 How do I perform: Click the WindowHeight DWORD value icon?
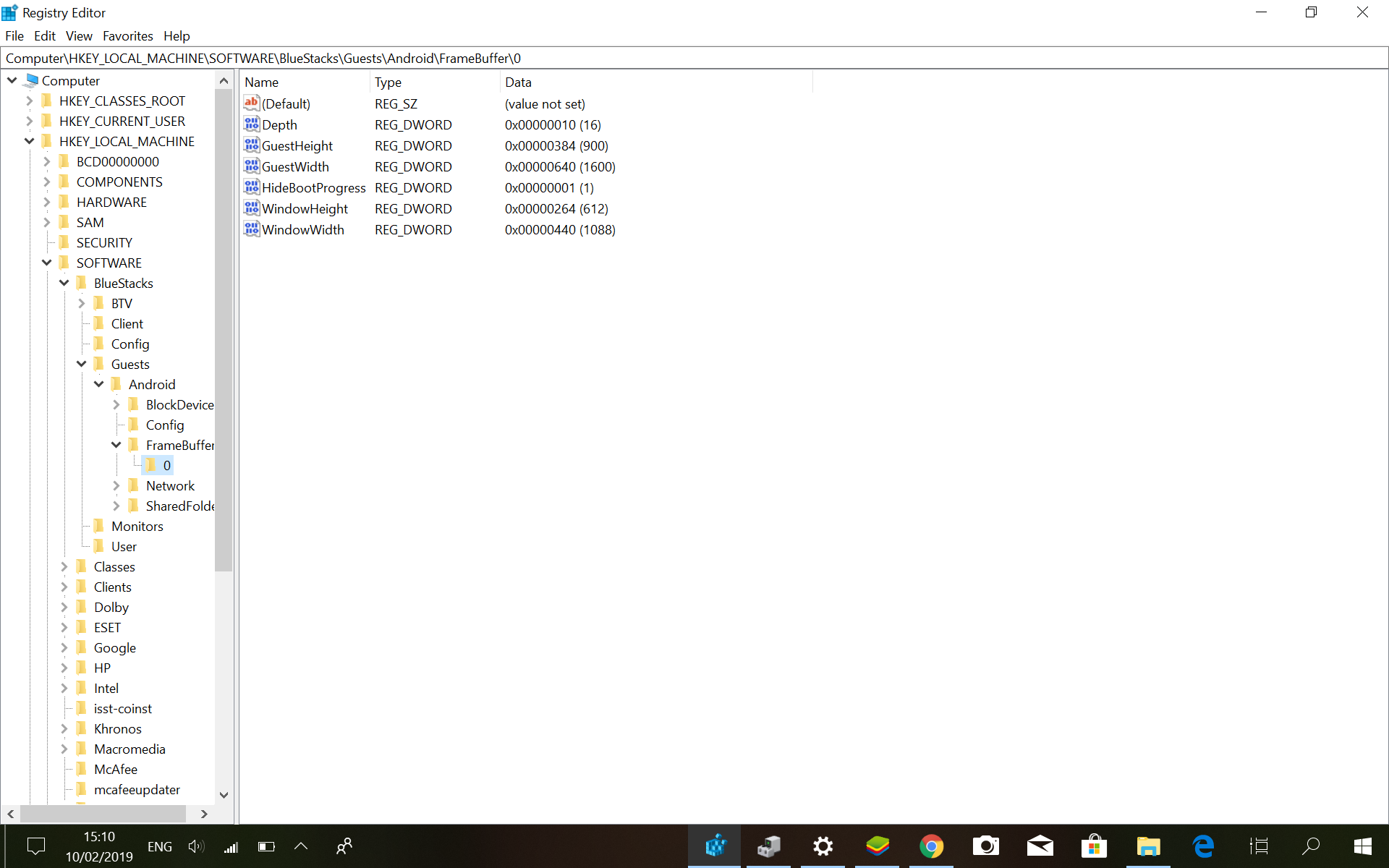pyautogui.click(x=251, y=208)
